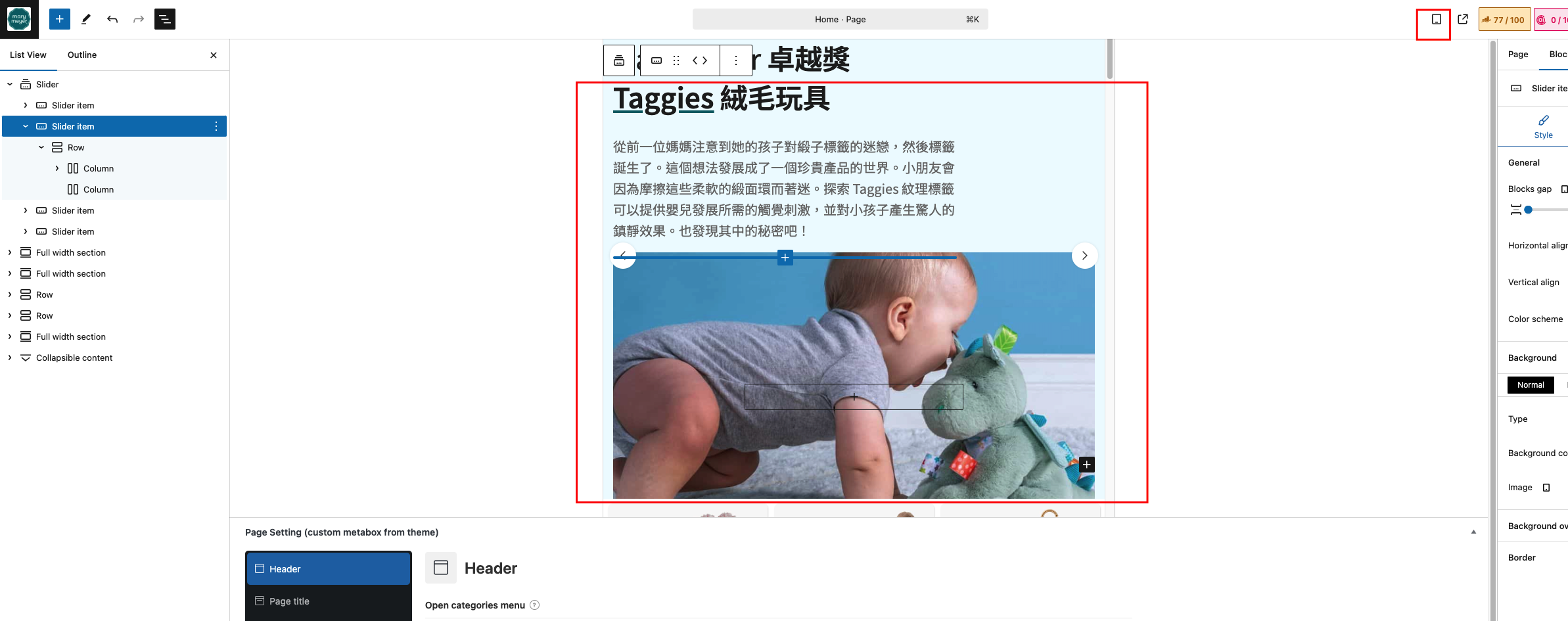Viewport: 1568px width, 621px height.
Task: Click the Background section heading
Action: (1533, 358)
